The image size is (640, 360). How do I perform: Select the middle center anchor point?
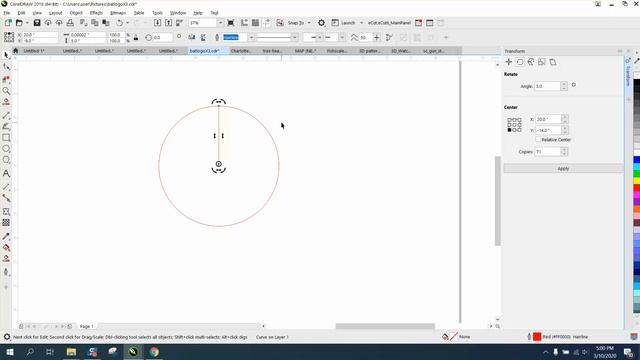pyautogui.click(x=514, y=125)
